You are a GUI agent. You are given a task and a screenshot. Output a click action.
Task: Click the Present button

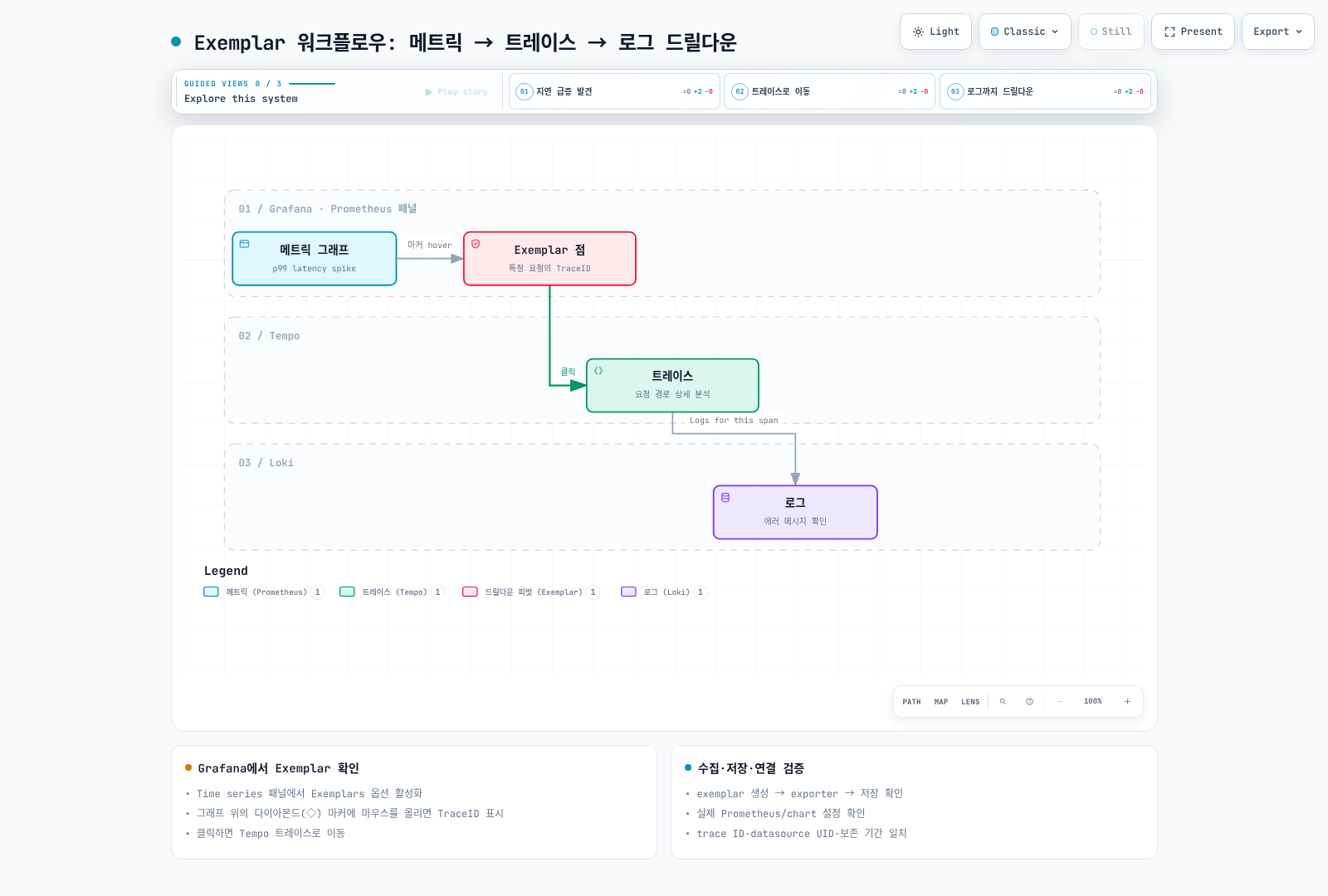1193,32
